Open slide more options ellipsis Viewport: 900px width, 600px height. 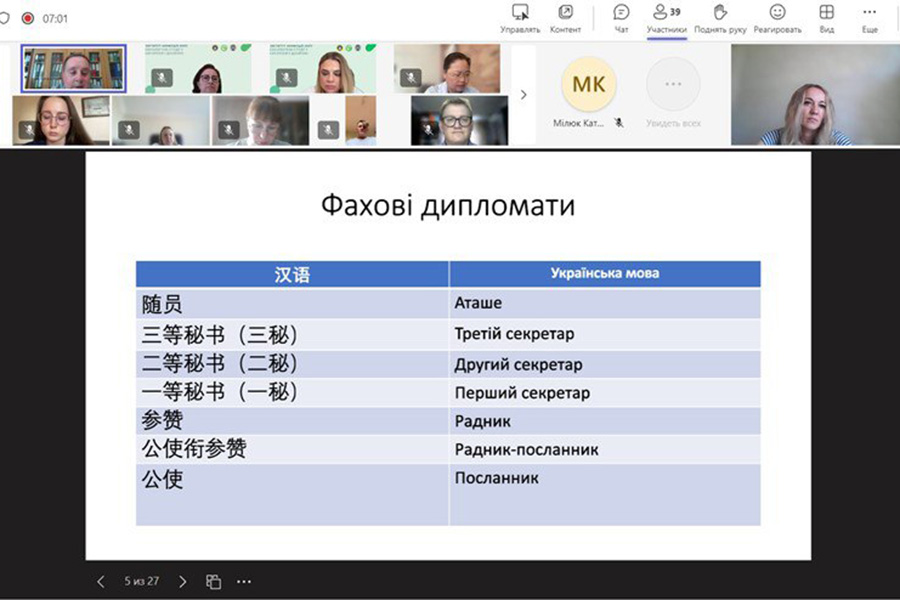click(244, 581)
